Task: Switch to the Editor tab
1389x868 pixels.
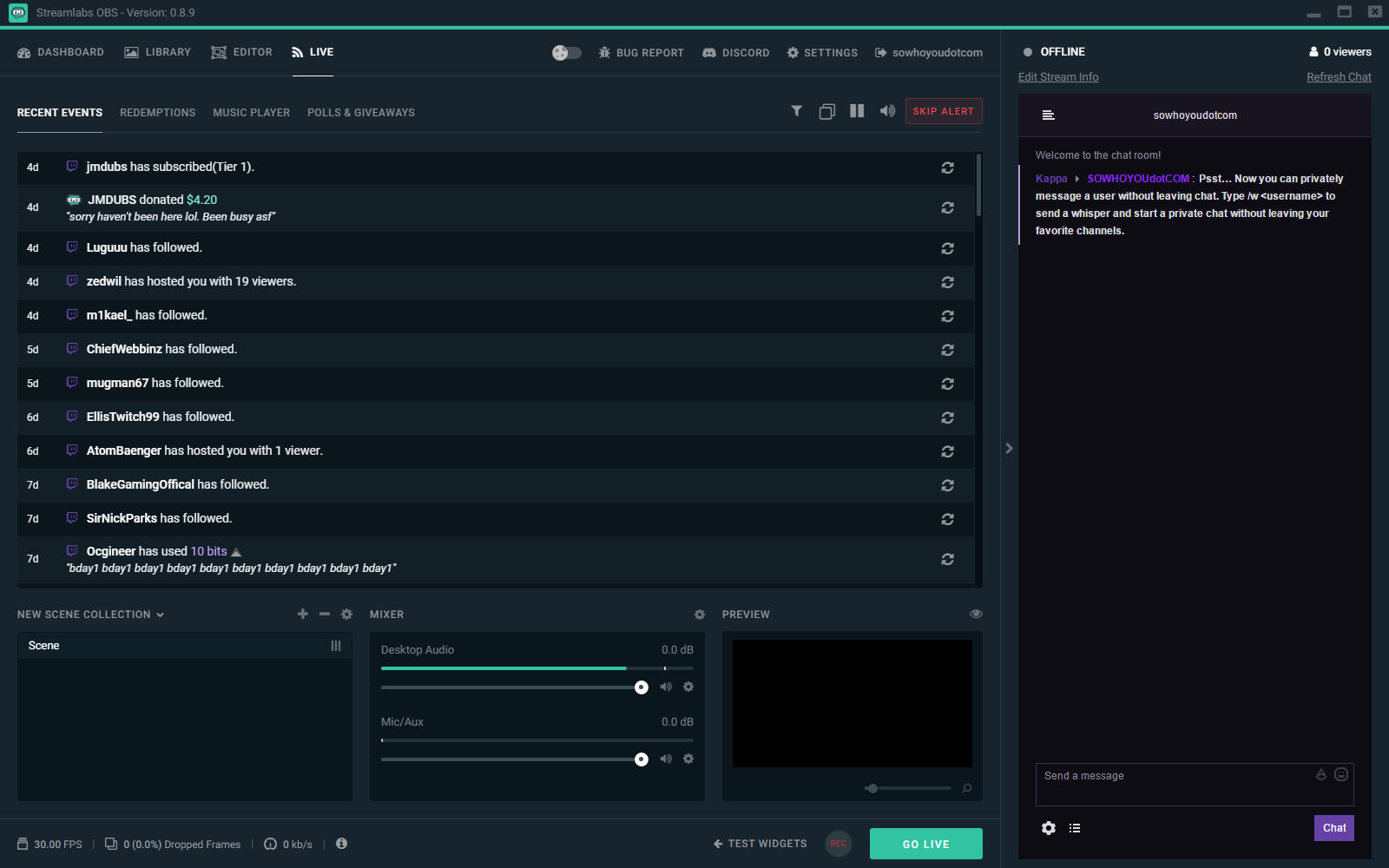Action: pyautogui.click(x=242, y=52)
